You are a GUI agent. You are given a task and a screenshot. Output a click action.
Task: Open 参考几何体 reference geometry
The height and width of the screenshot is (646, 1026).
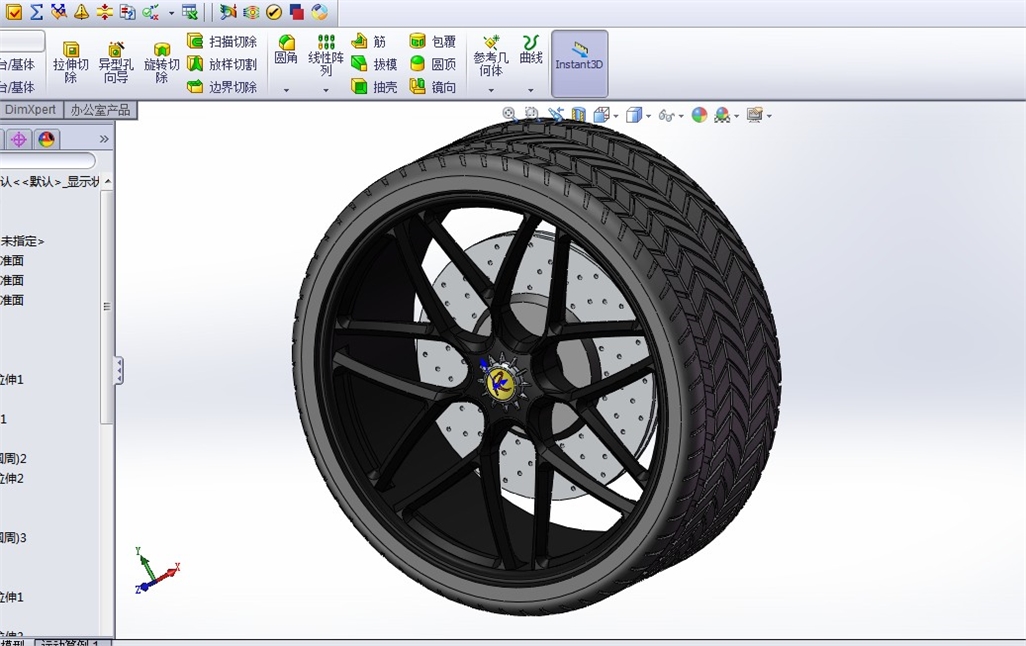click(491, 56)
